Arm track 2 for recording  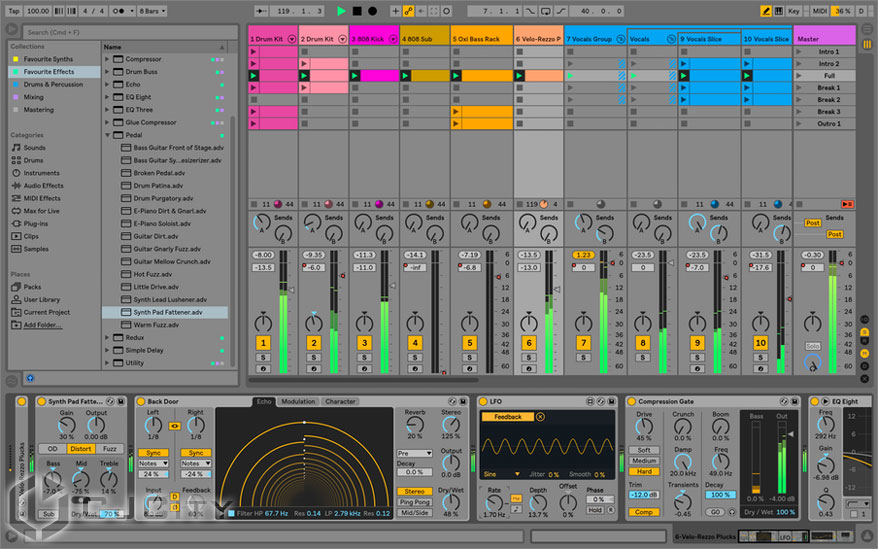point(314,369)
